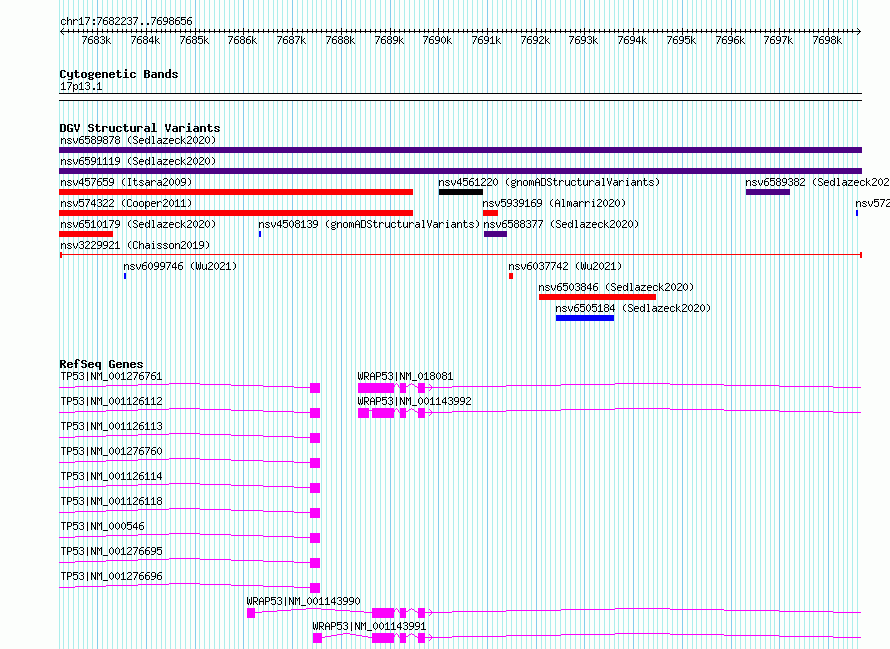Open TP53|NM_001276761 transcript label

pos(111,376)
